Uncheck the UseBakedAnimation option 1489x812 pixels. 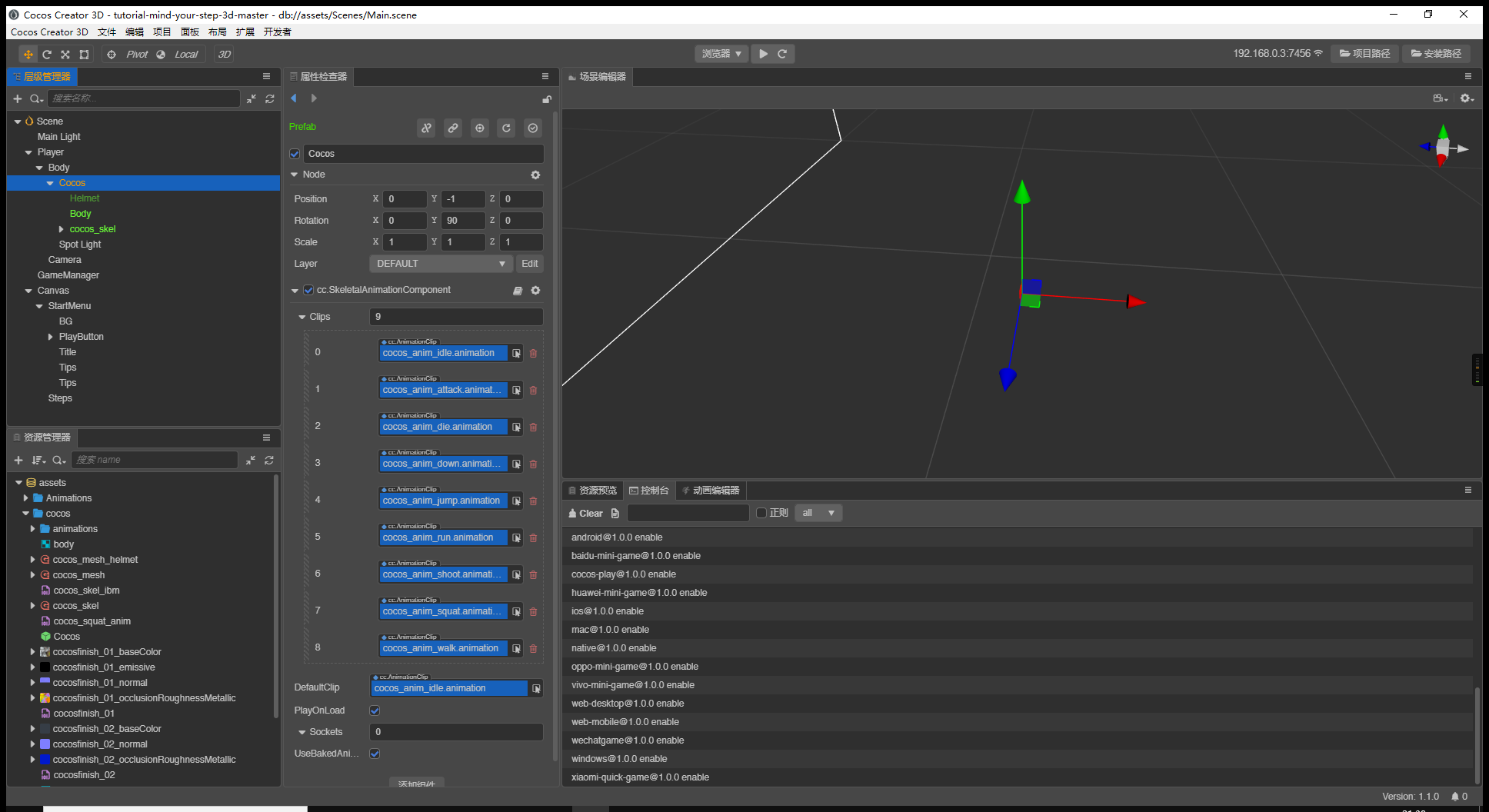(375, 754)
